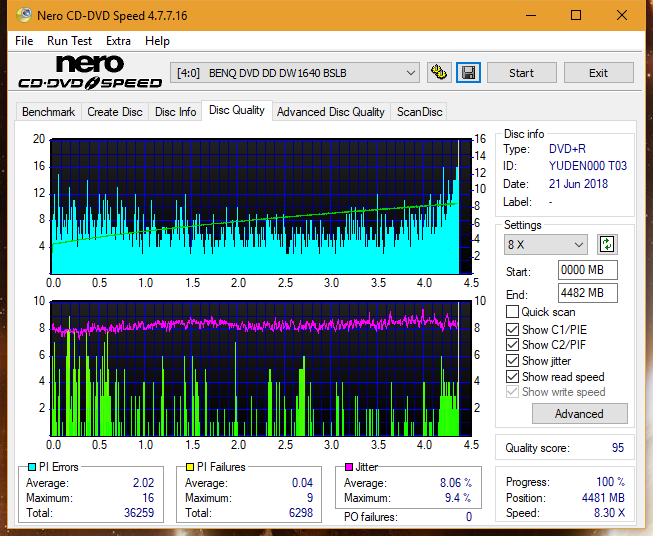The width and height of the screenshot is (653, 536).
Task: Click the PO failures value 0
Action: (x=469, y=517)
